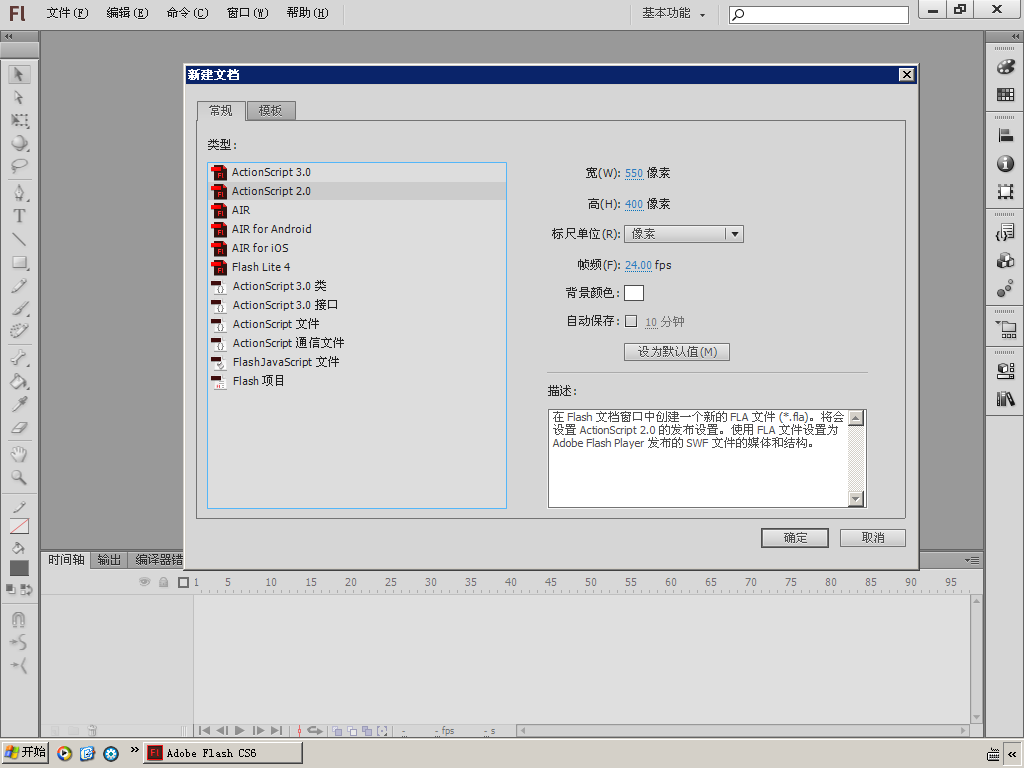
Task: Open the Swatches panel icon
Action: point(1006,95)
